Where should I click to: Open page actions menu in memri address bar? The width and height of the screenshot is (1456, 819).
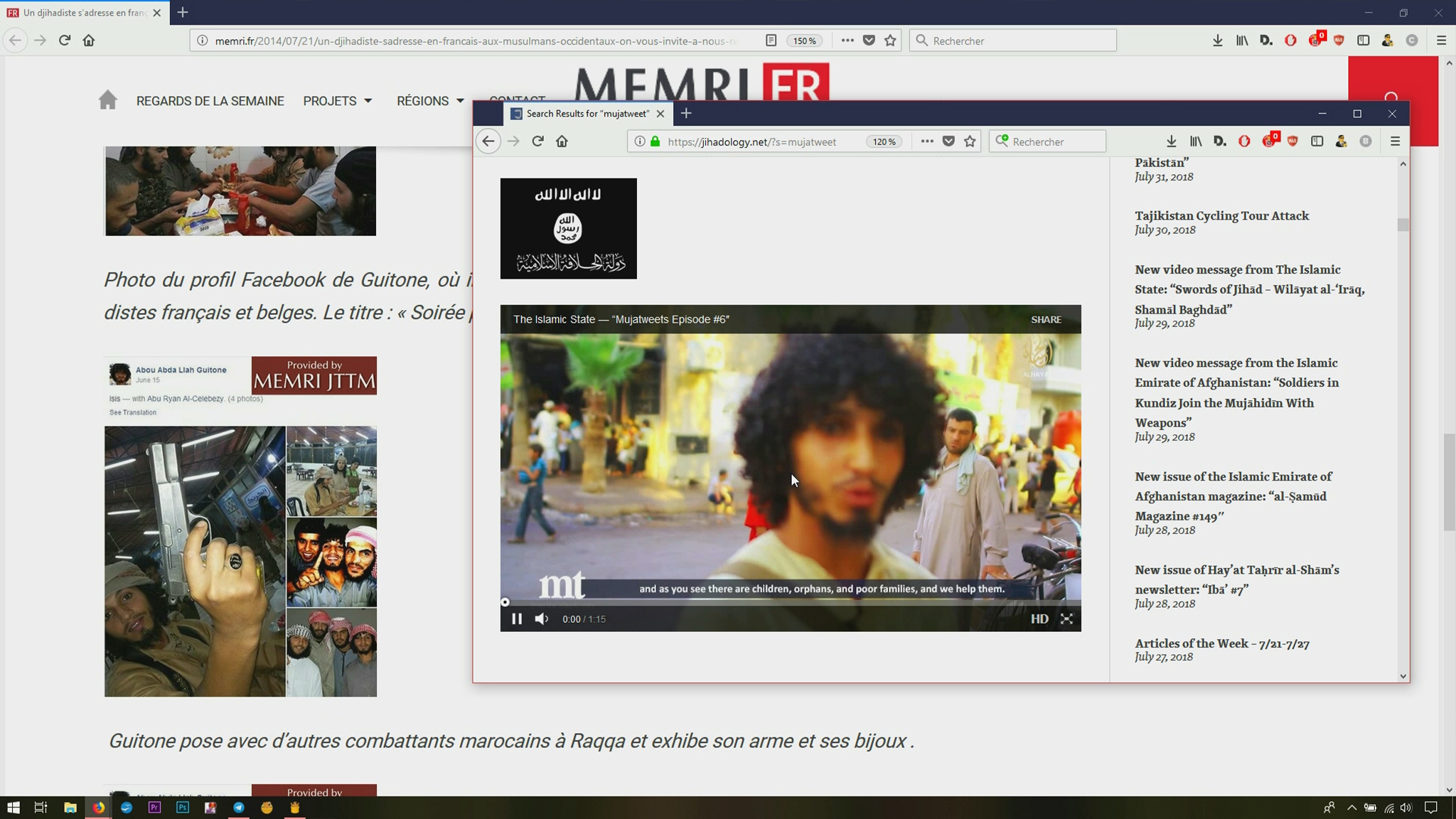(847, 41)
